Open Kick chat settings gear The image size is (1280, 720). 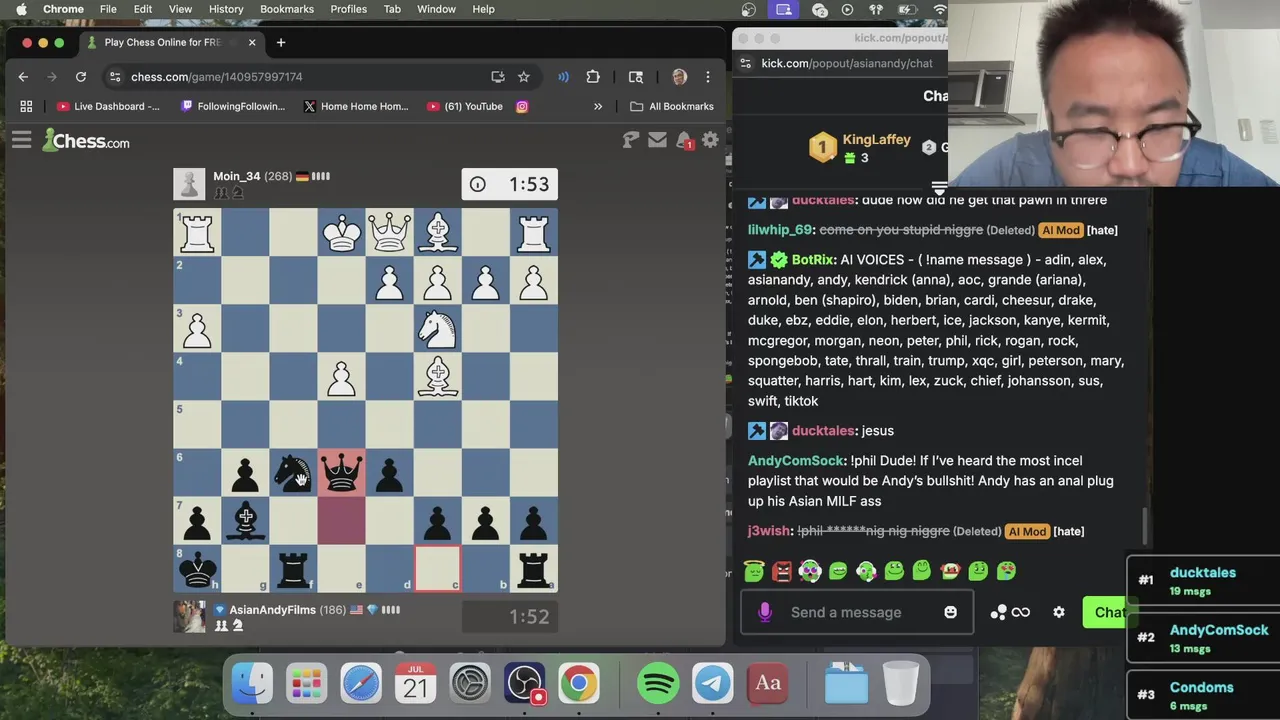tap(1058, 612)
